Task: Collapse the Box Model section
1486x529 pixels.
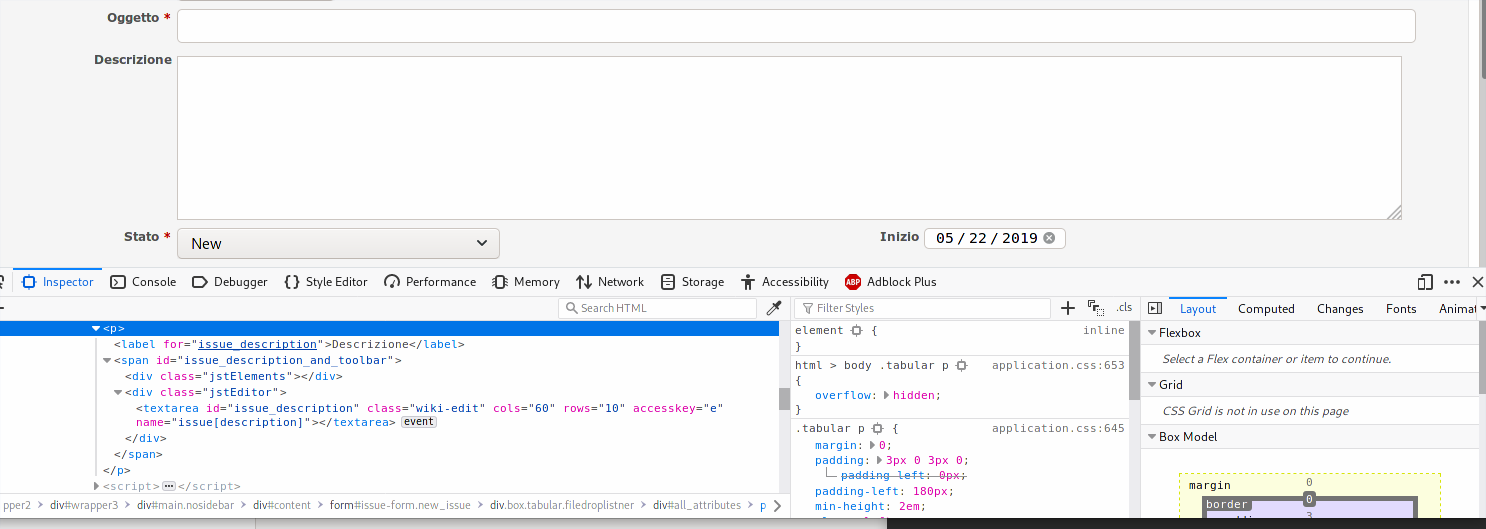Action: coord(1151,437)
